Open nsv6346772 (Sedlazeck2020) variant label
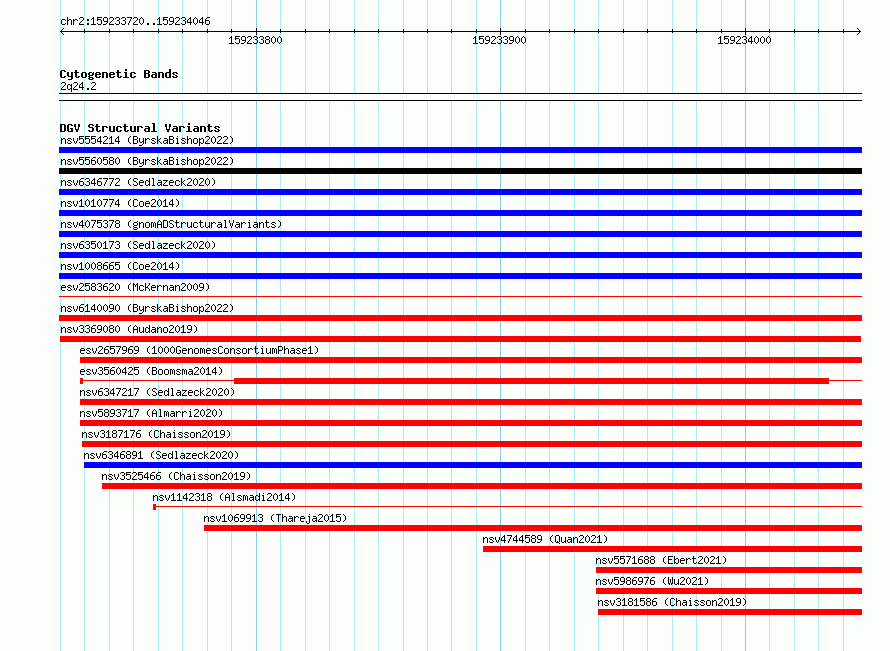This screenshot has width=890, height=651. 138,182
